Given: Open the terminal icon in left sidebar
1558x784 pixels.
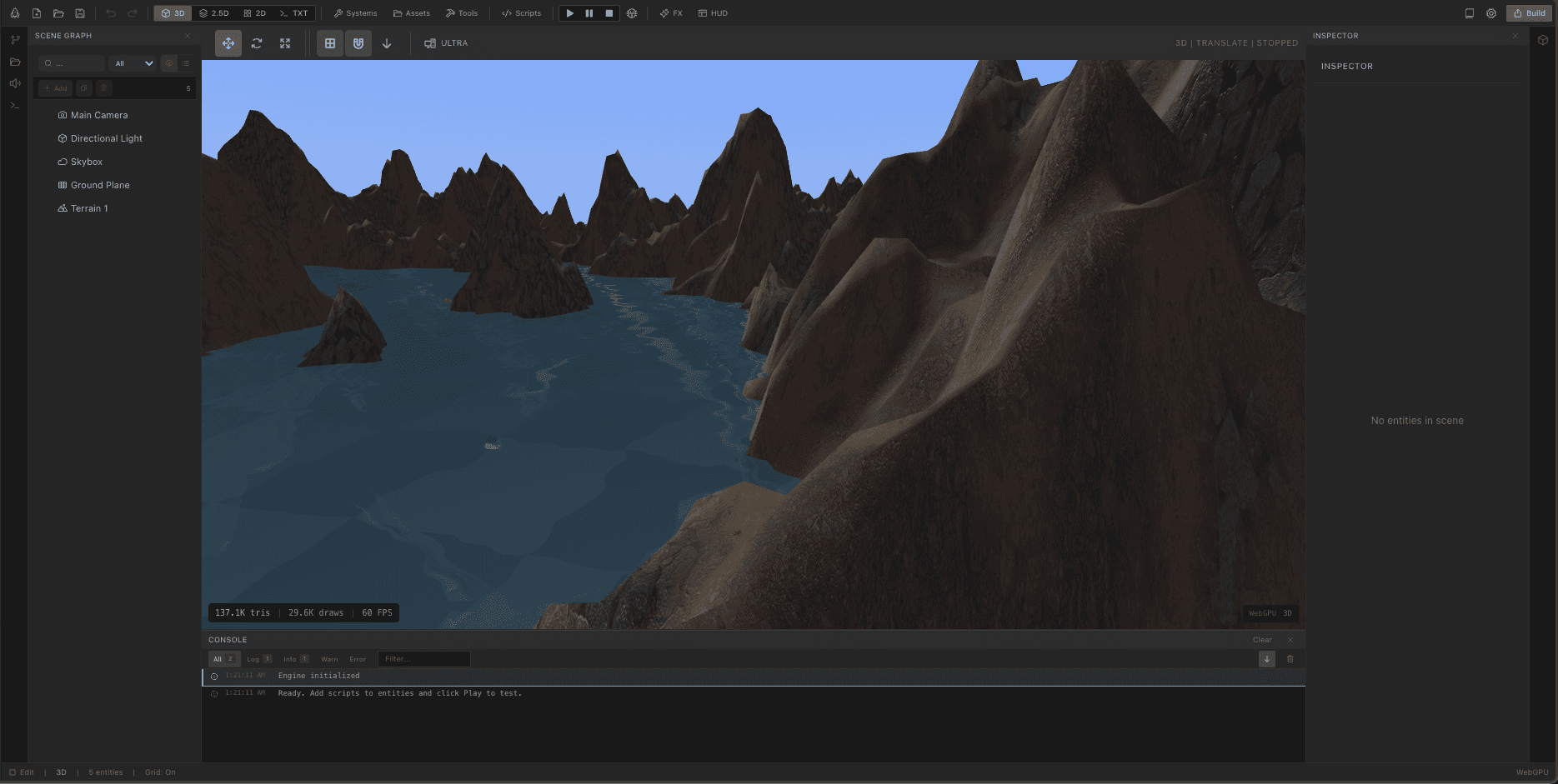Looking at the screenshot, I should coord(15,105).
